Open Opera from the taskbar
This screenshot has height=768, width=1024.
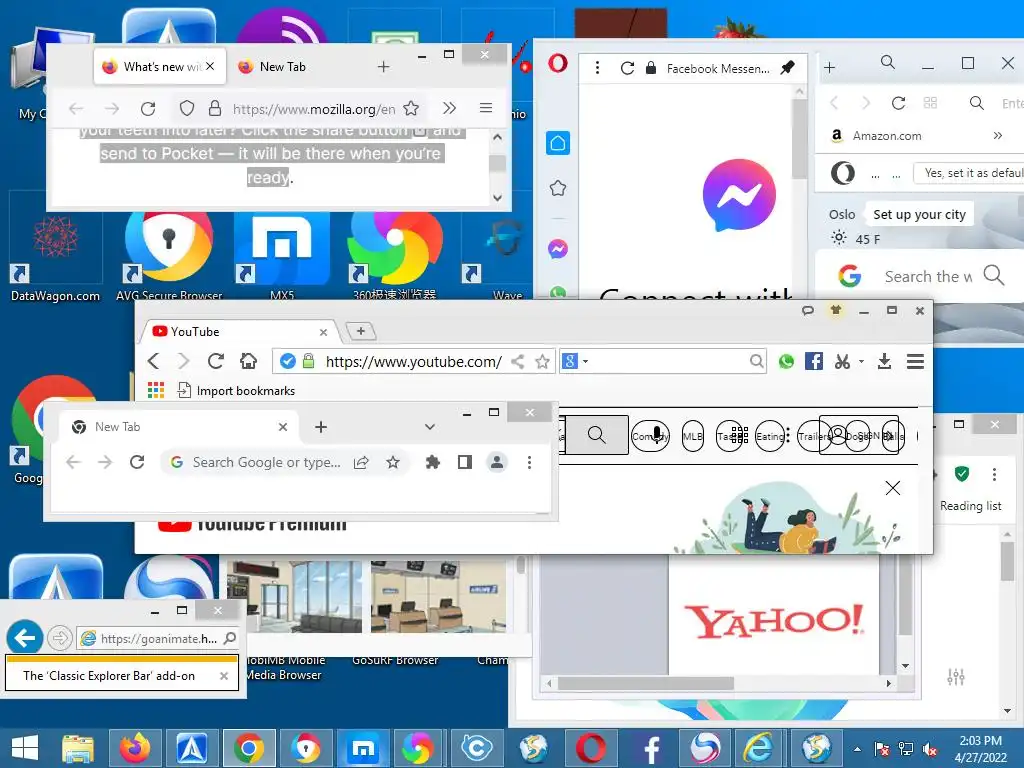click(x=590, y=747)
